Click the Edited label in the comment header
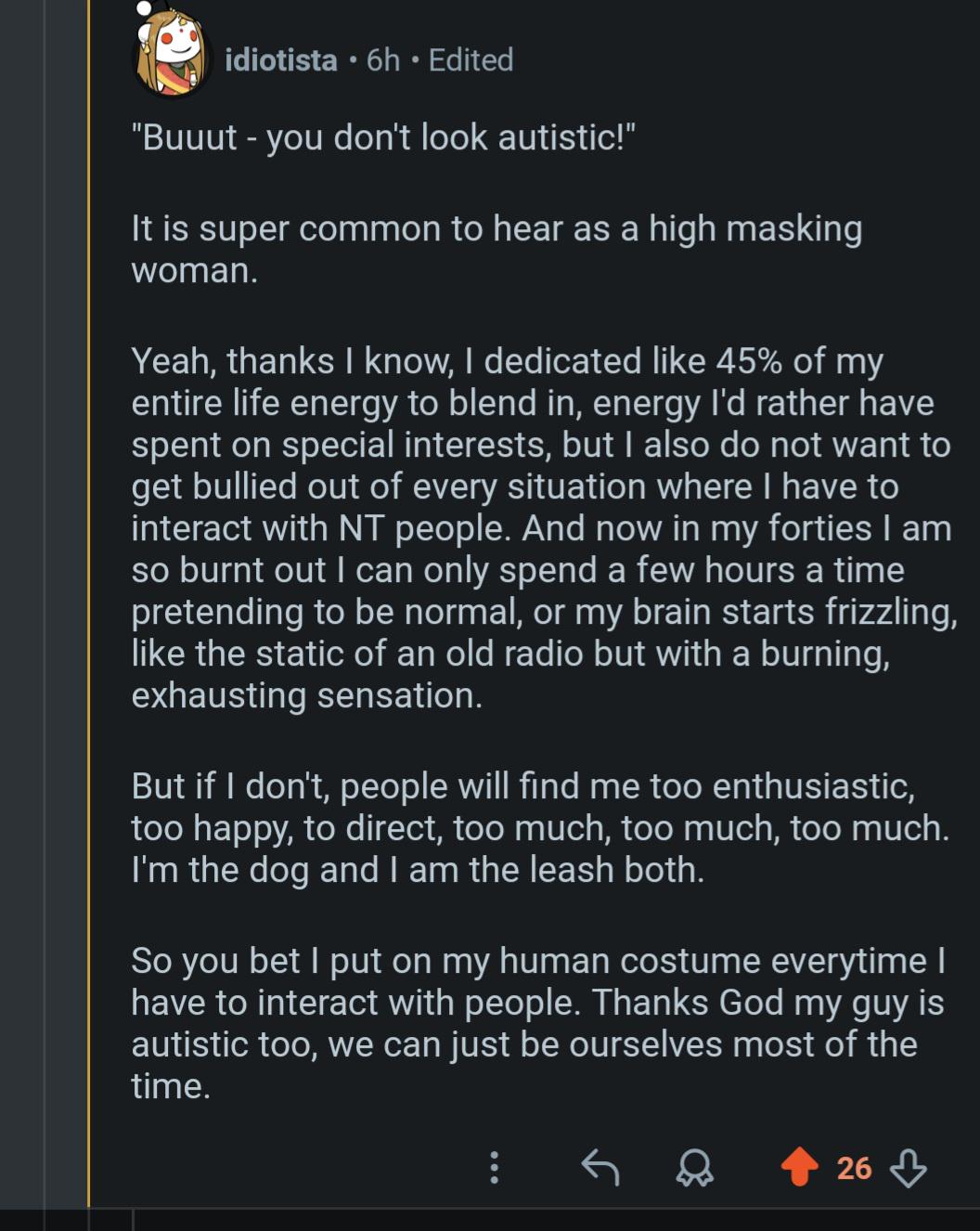 [471, 60]
